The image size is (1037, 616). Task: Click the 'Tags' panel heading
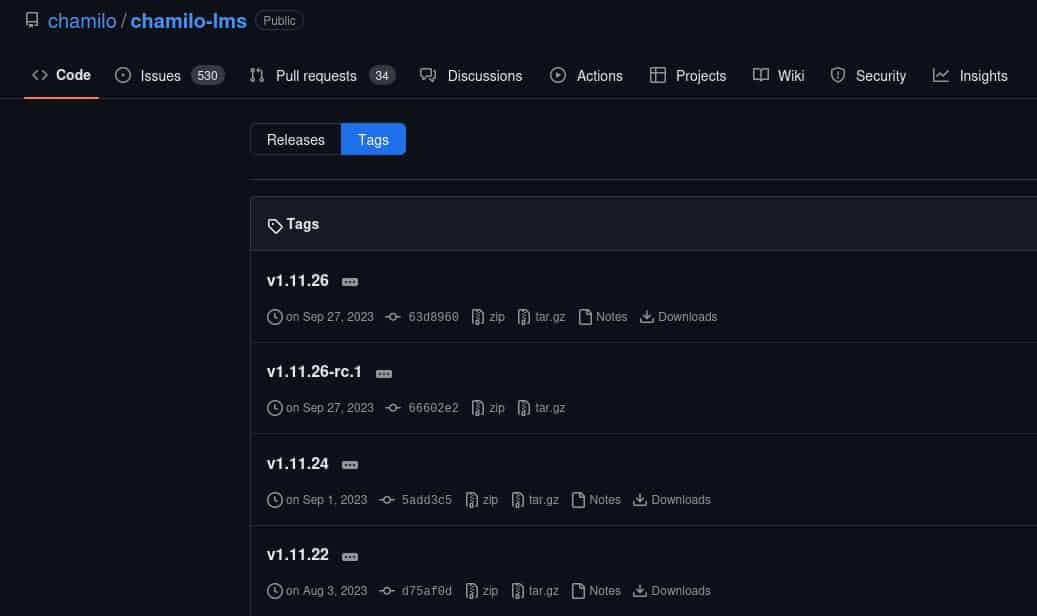[302, 224]
